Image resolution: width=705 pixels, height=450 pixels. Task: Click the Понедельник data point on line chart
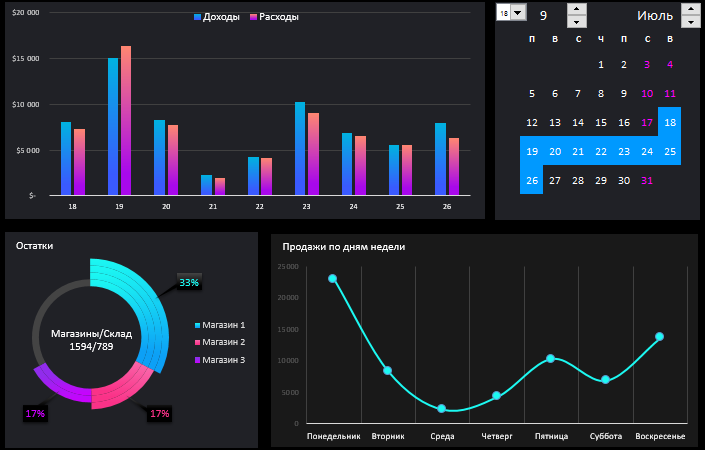point(332,279)
